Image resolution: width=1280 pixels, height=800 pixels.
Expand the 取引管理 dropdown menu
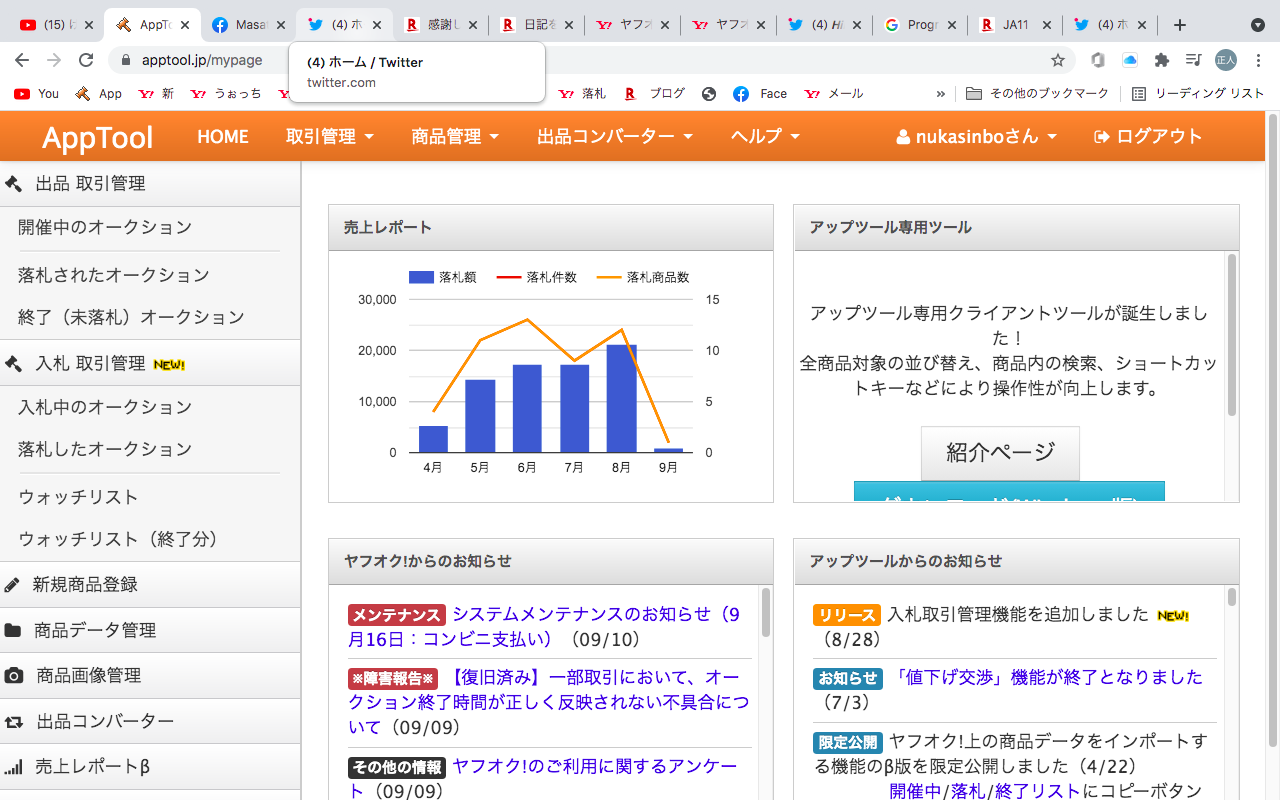[x=330, y=136]
